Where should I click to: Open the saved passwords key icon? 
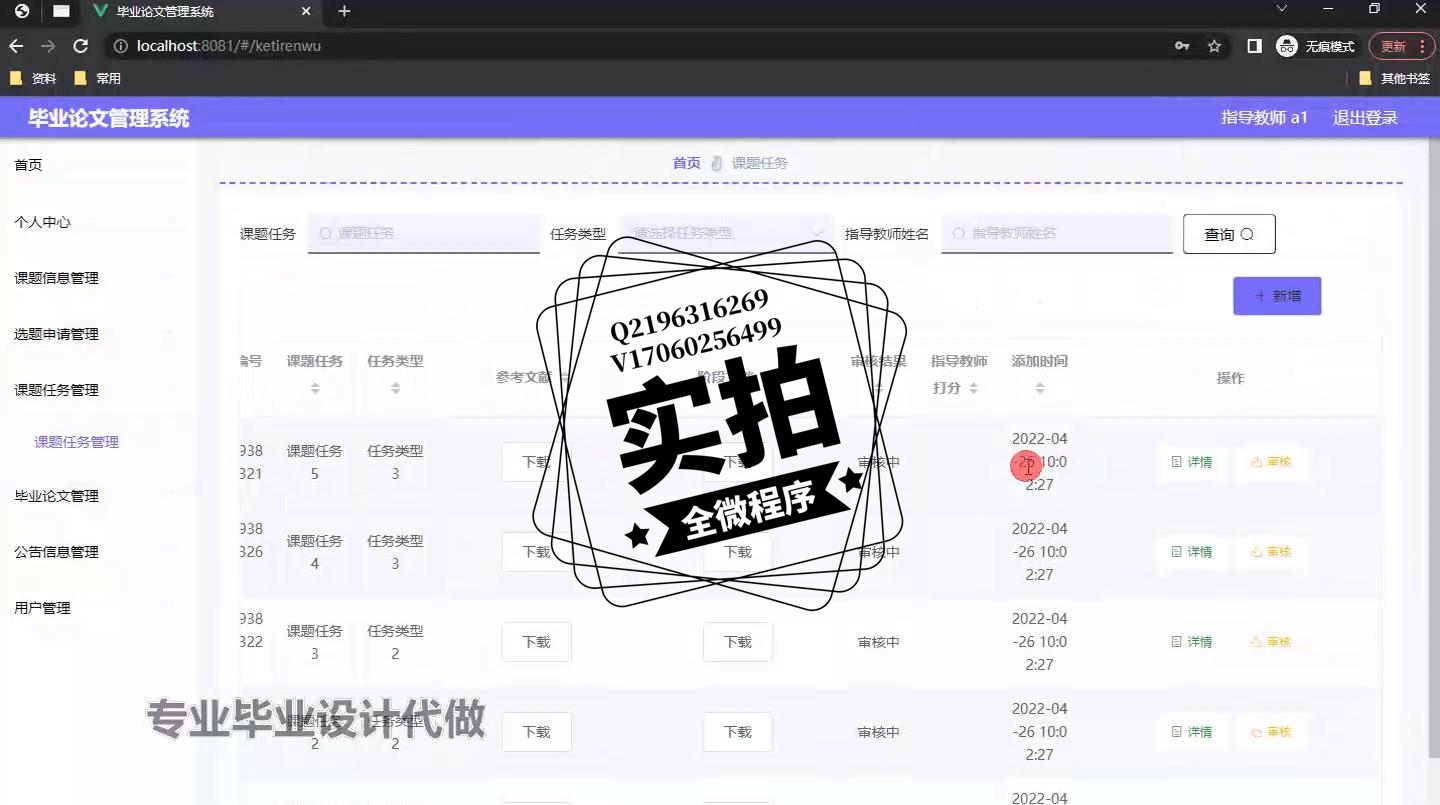(x=1182, y=46)
